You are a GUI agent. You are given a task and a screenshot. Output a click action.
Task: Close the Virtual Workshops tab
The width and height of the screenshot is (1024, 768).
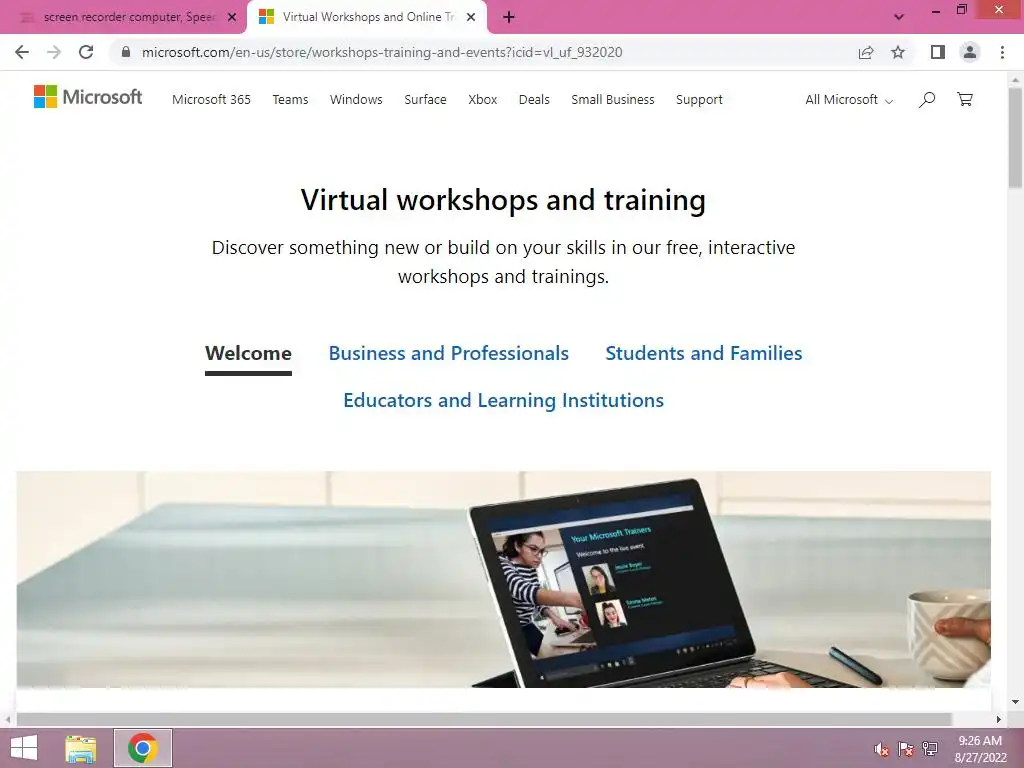point(471,18)
